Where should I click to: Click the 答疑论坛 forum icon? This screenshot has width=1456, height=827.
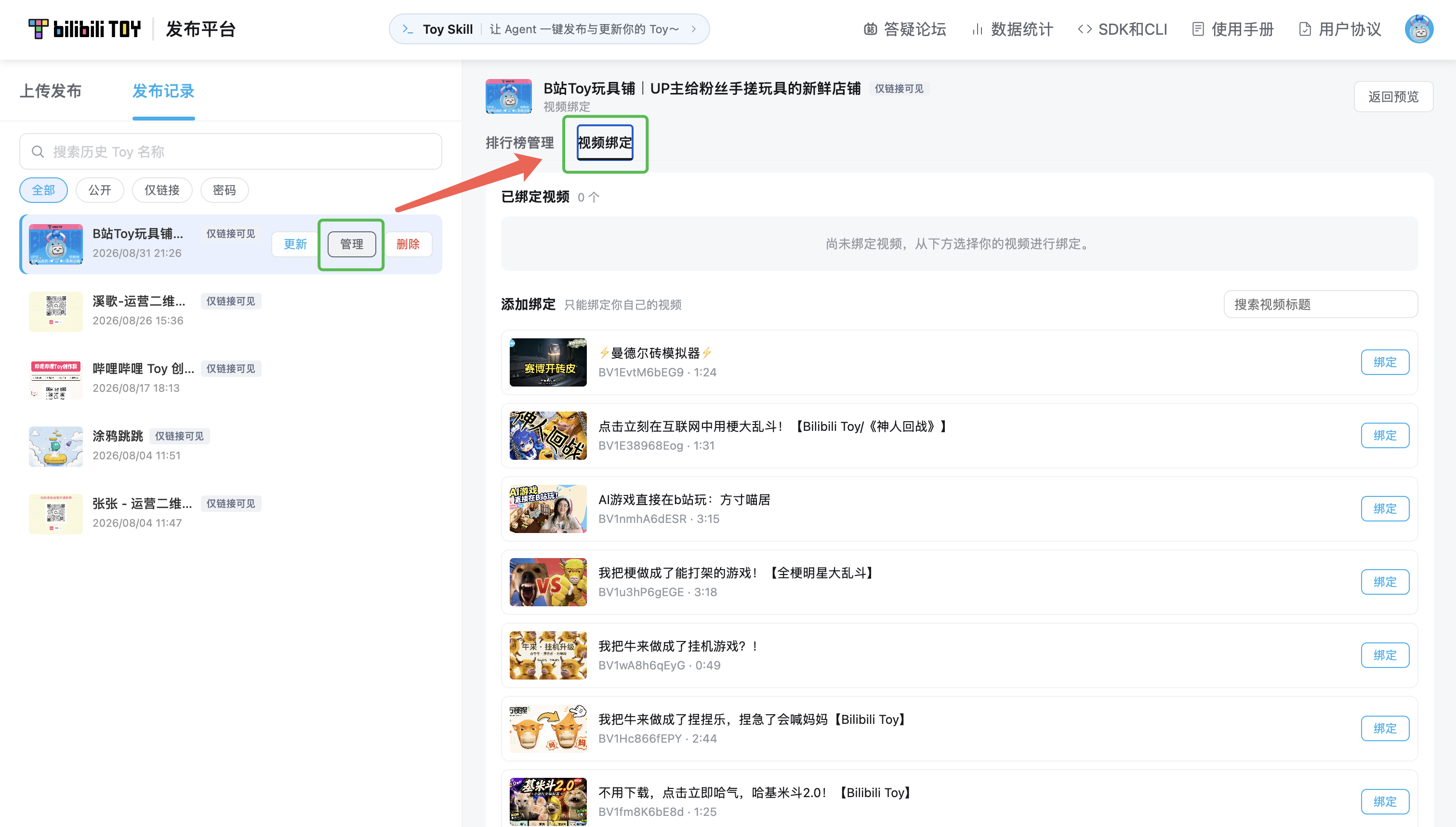(870, 29)
